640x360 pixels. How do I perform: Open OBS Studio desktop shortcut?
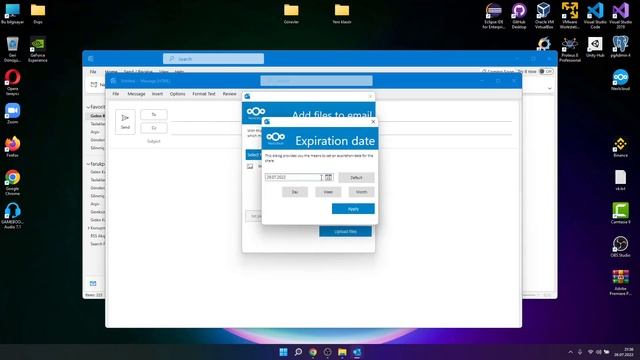[620, 247]
